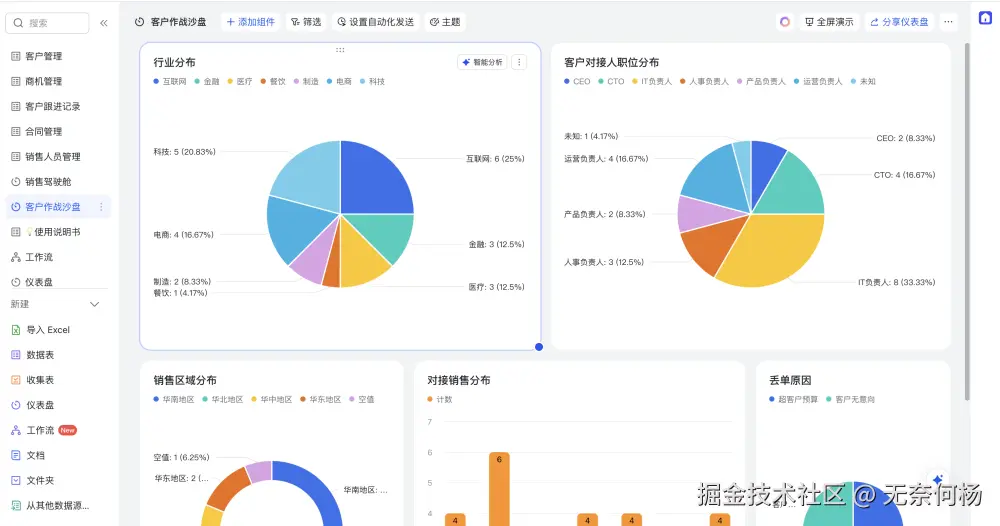Click the 工作流 icon in 新建 list
The image size is (1000, 526).
(16, 430)
